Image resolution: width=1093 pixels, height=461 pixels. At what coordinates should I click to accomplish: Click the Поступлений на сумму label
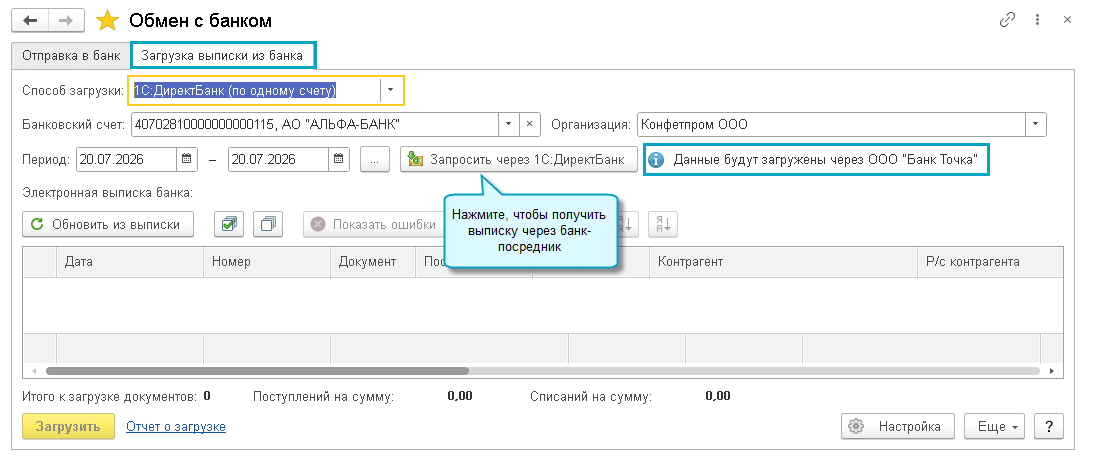click(x=323, y=397)
